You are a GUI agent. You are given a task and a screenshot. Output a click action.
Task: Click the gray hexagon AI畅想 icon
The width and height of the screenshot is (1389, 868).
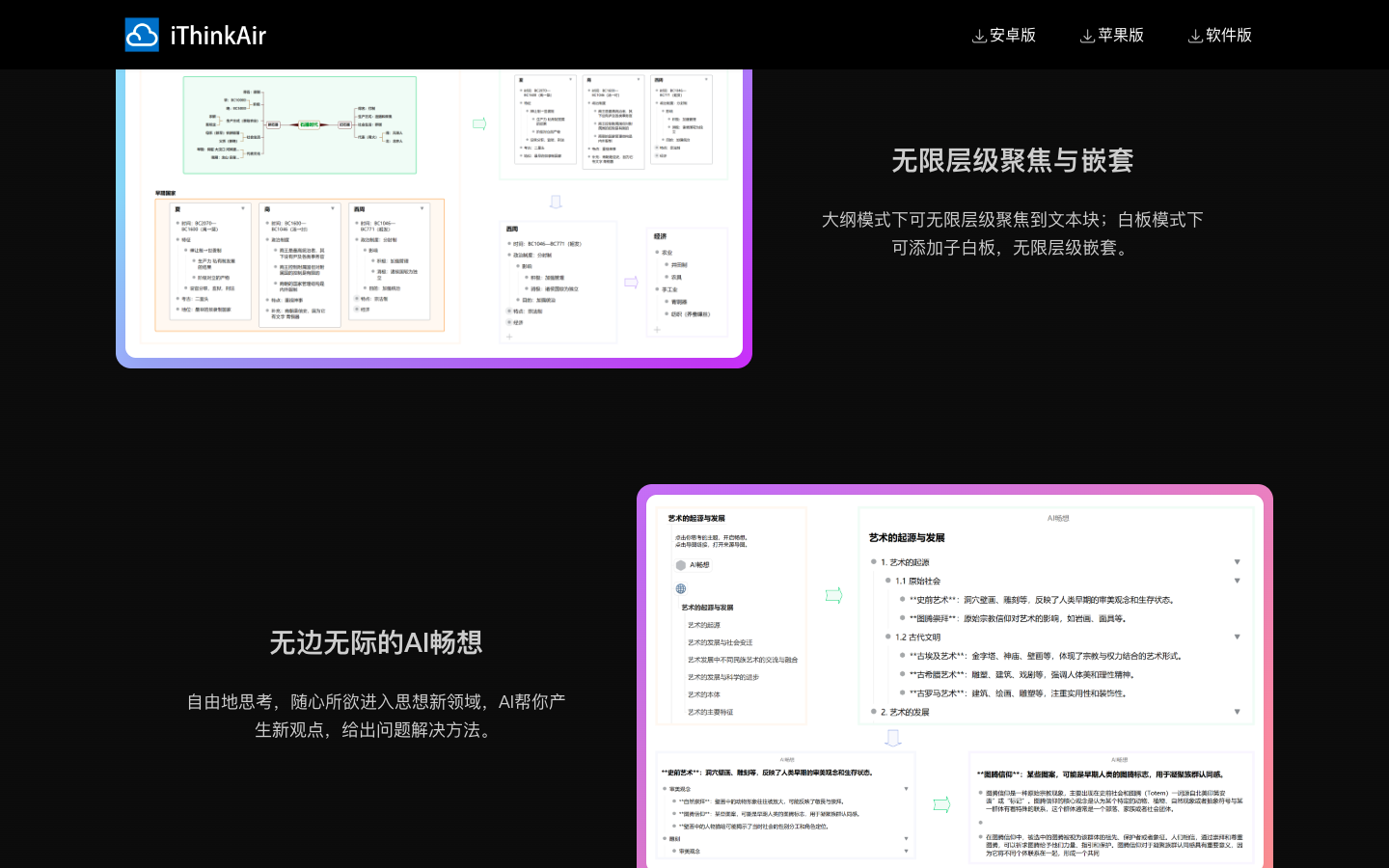pyautogui.click(x=681, y=565)
